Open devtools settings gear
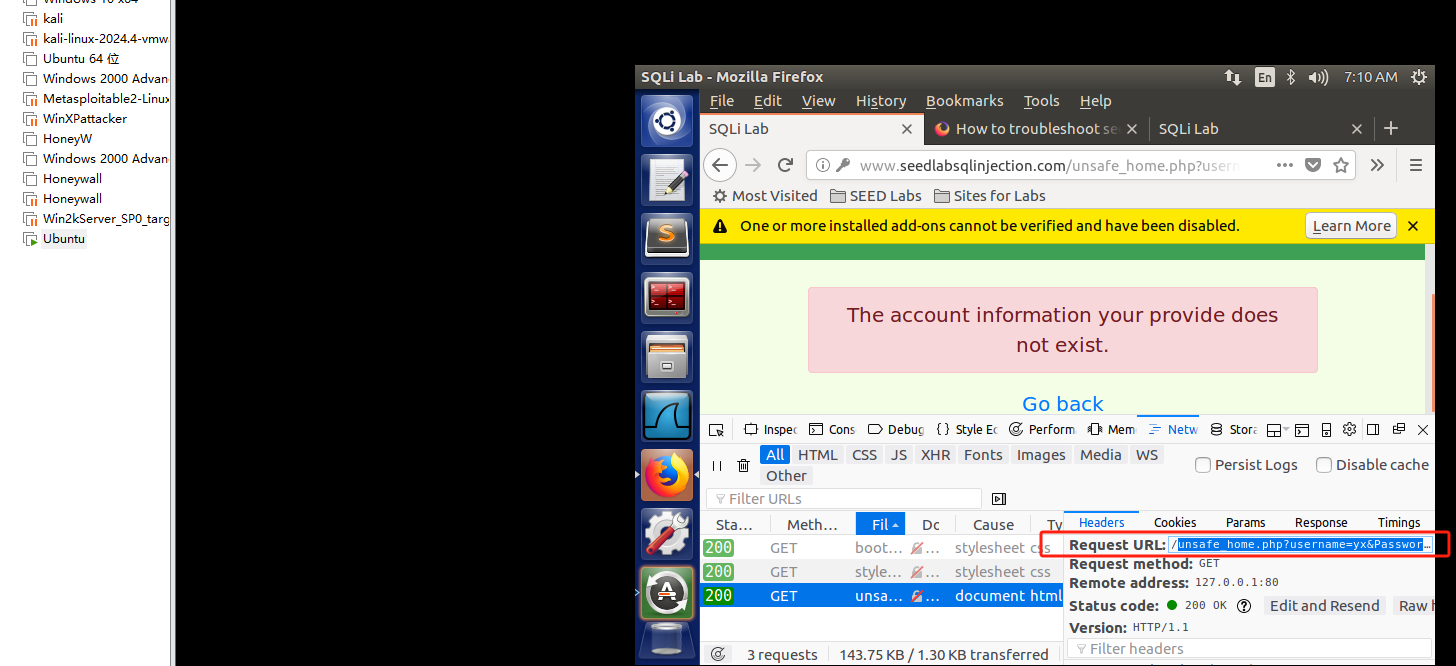1456x666 pixels. (x=1349, y=429)
